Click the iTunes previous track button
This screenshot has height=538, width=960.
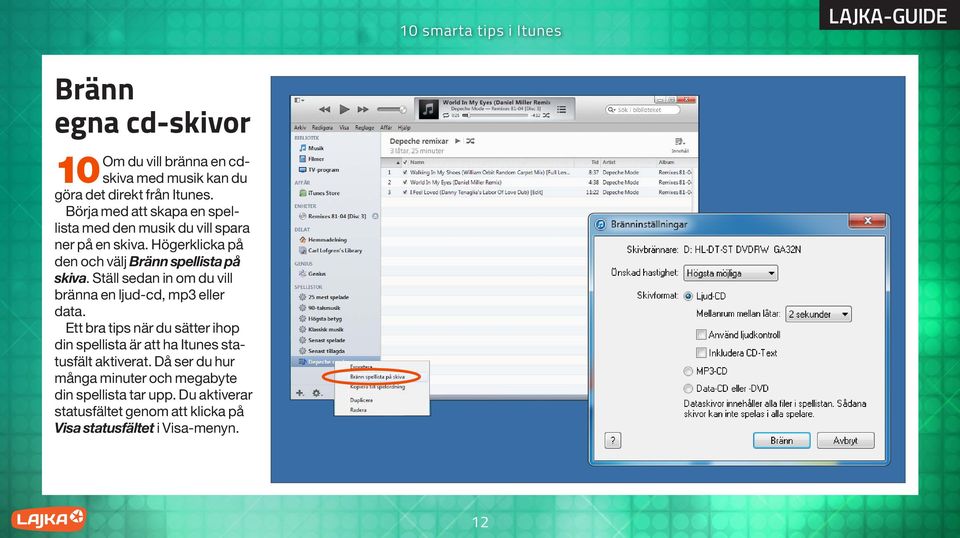tap(324, 110)
